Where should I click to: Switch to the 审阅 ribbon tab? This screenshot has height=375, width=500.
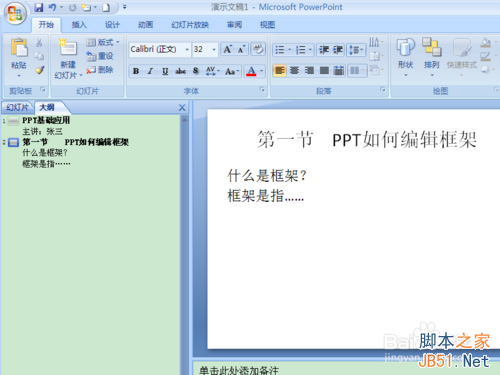234,25
